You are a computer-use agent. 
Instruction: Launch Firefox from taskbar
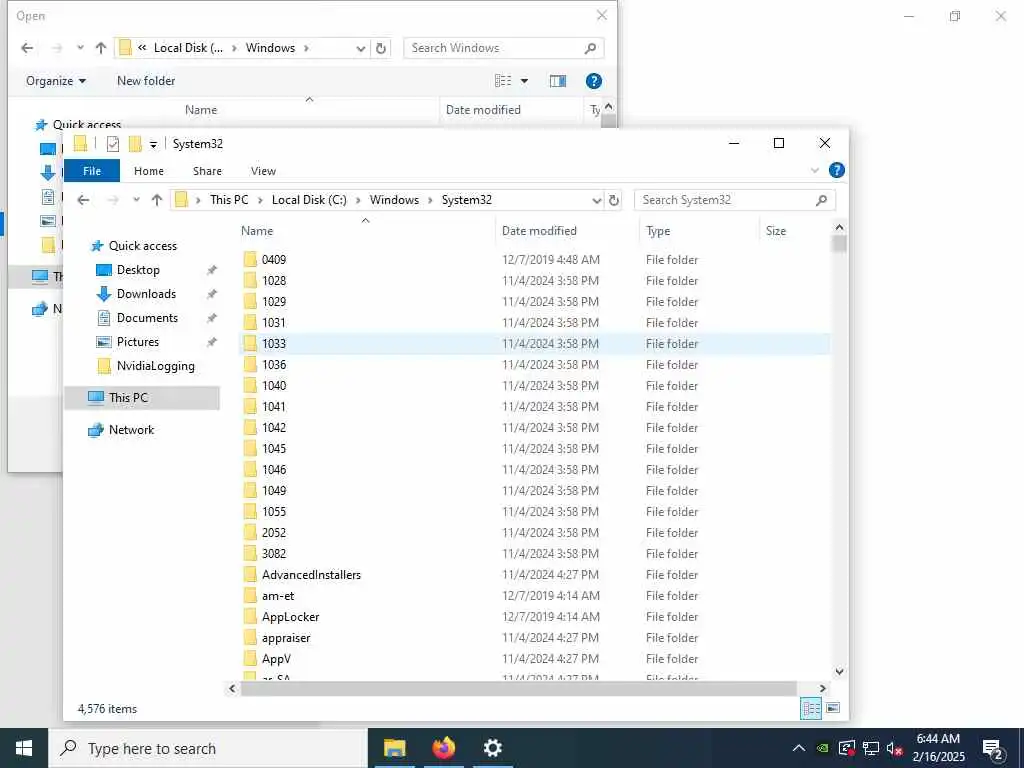(443, 748)
